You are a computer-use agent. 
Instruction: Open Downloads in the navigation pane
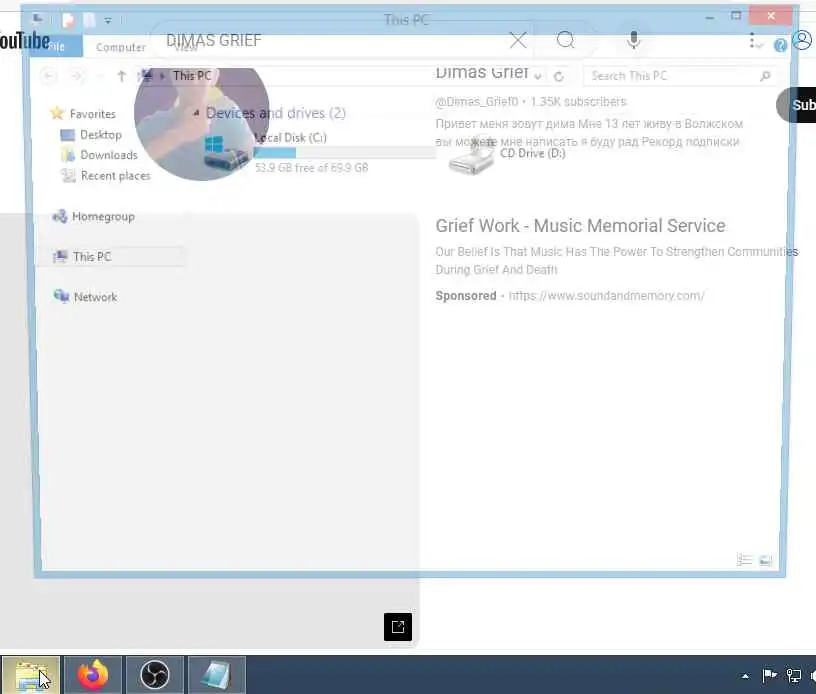click(x=99, y=155)
